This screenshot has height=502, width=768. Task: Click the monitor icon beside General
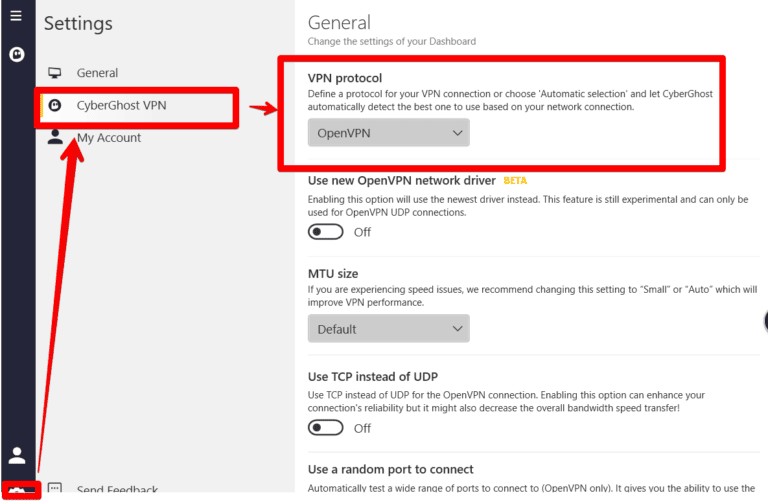point(56,73)
